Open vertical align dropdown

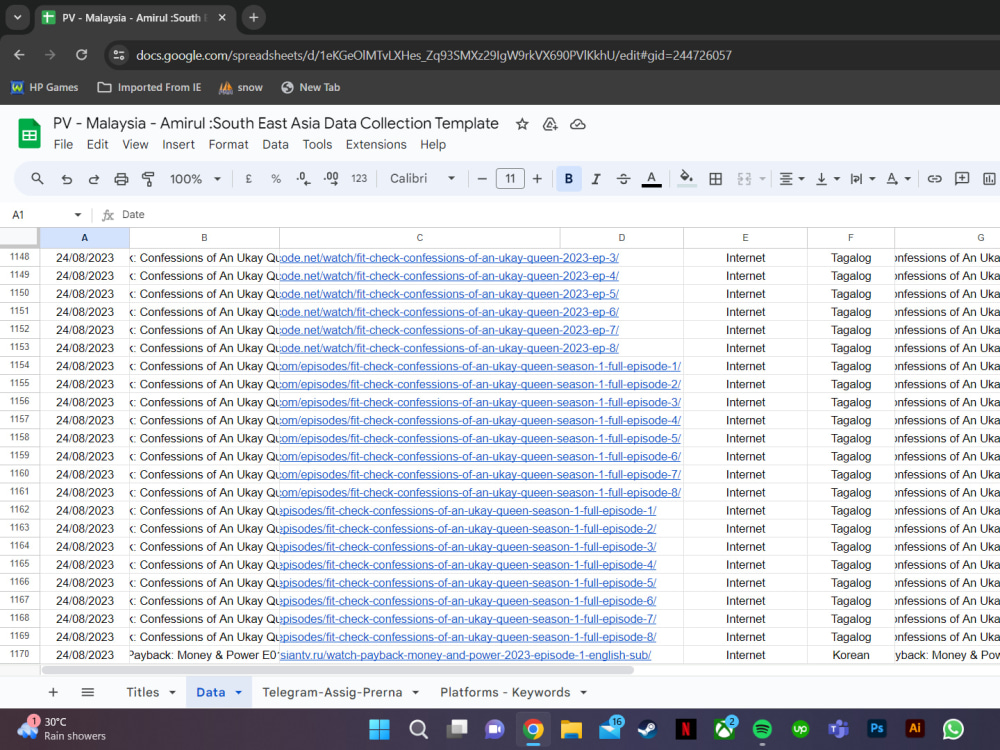[827, 179]
